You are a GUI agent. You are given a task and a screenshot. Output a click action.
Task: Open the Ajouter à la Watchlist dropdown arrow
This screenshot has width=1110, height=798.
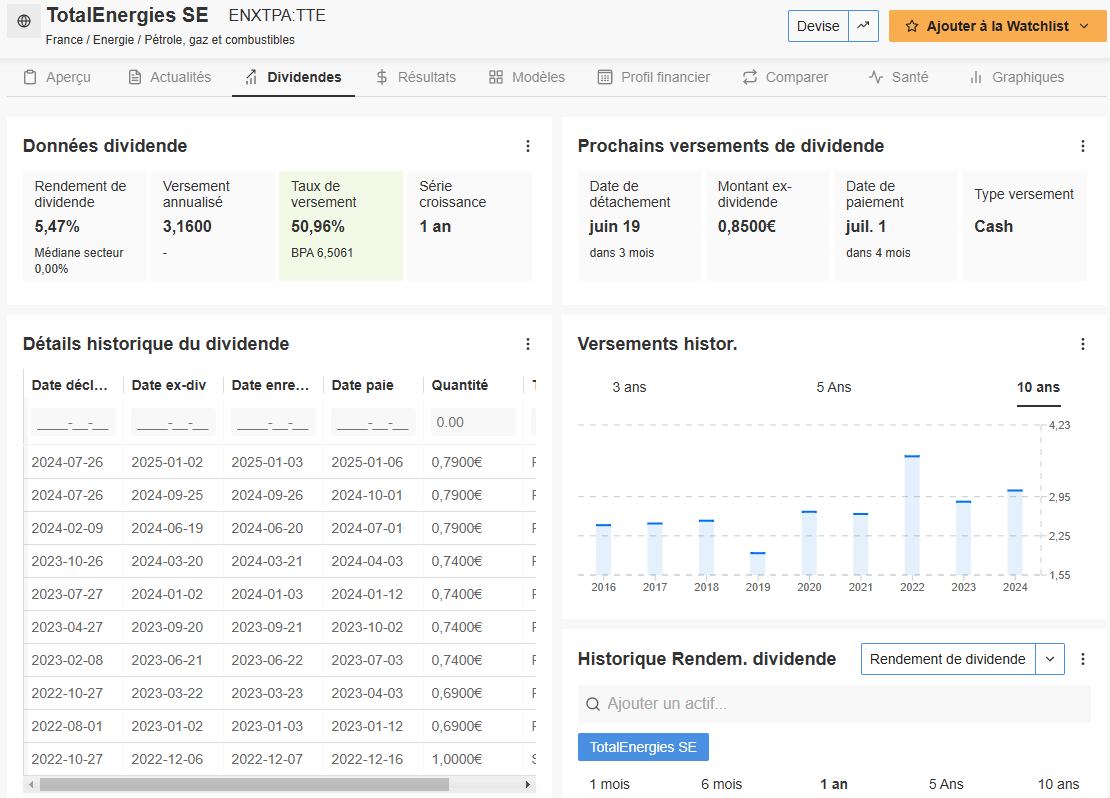coord(1084,26)
